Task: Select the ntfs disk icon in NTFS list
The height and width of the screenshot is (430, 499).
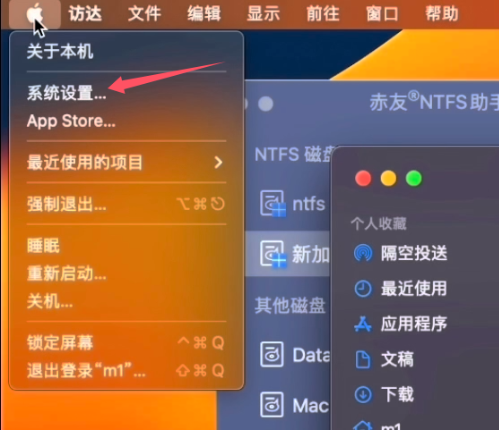Action: [273, 203]
